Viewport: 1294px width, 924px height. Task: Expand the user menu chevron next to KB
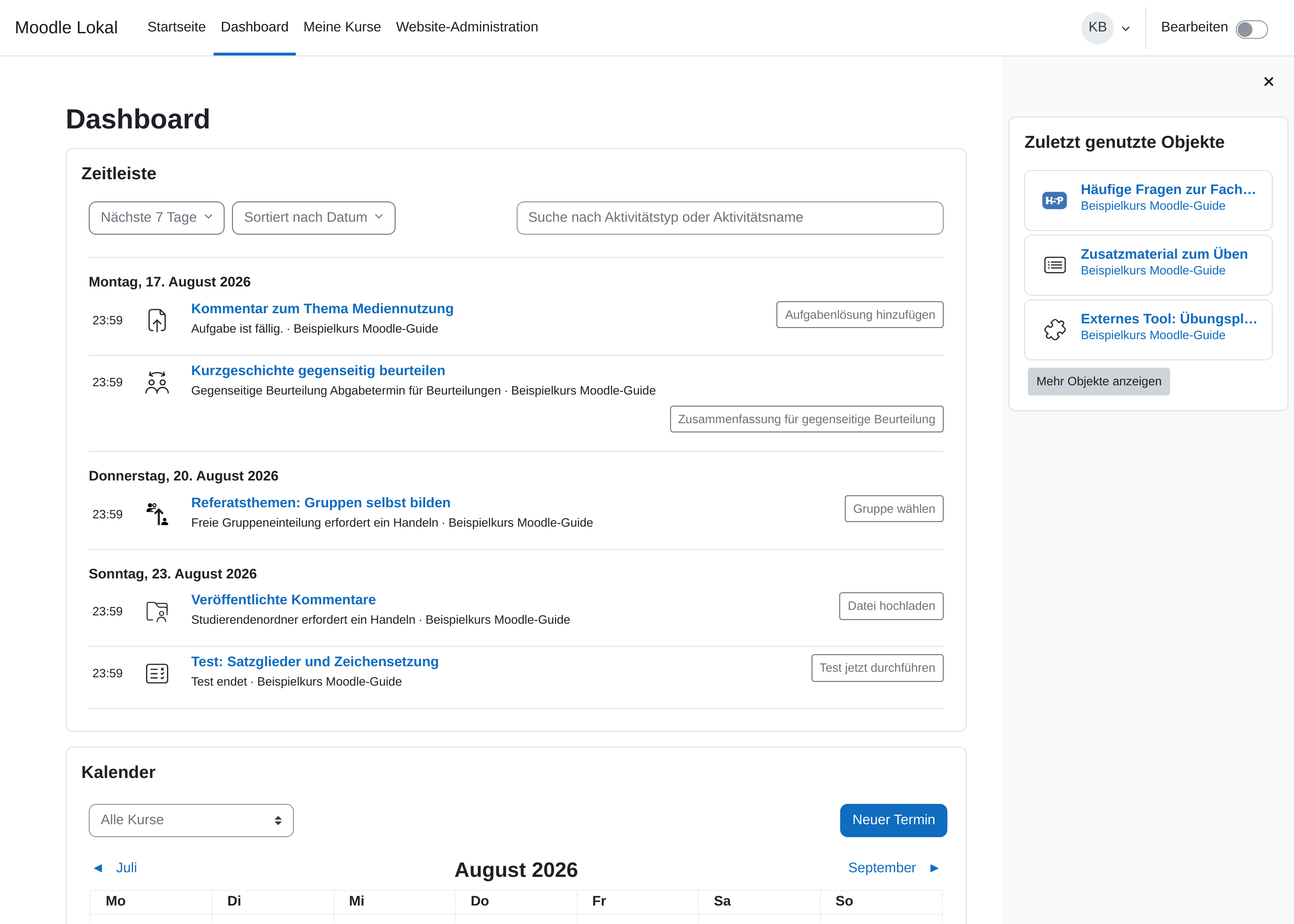[1126, 29]
